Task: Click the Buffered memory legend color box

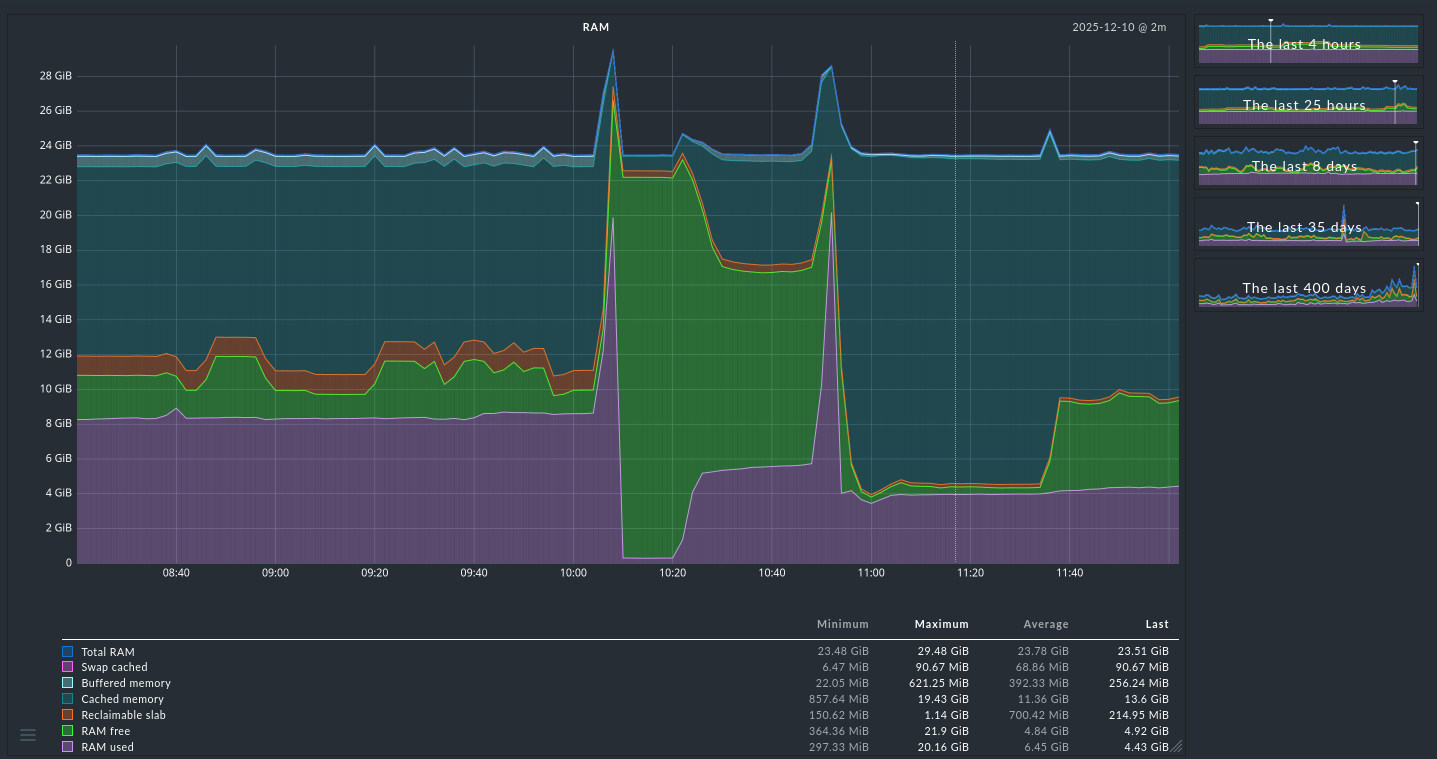Action: click(x=68, y=683)
